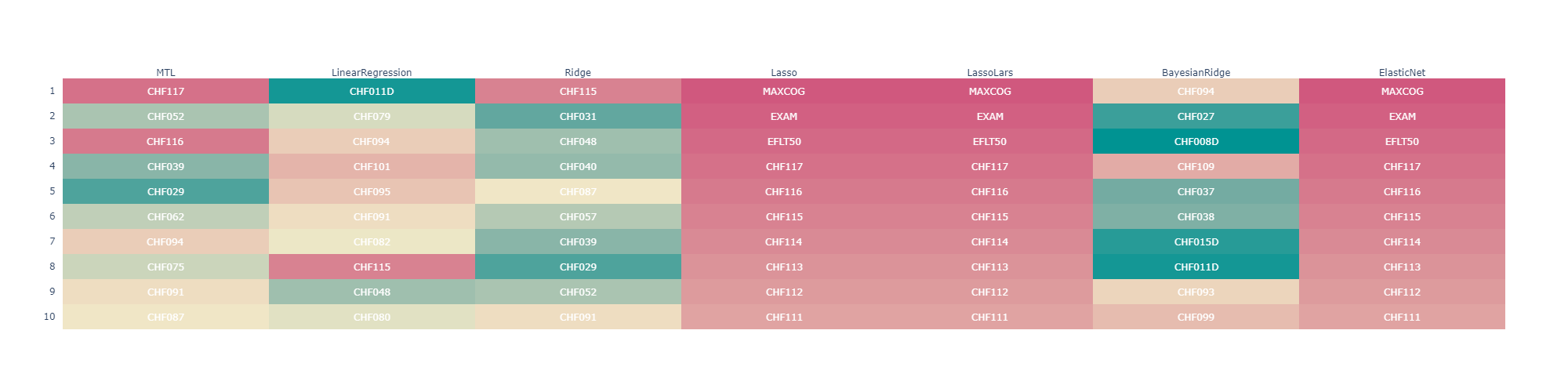Select the CHF087 cell under Ridge
Image resolution: width=1568 pixels, height=392 pixels.
[578, 191]
